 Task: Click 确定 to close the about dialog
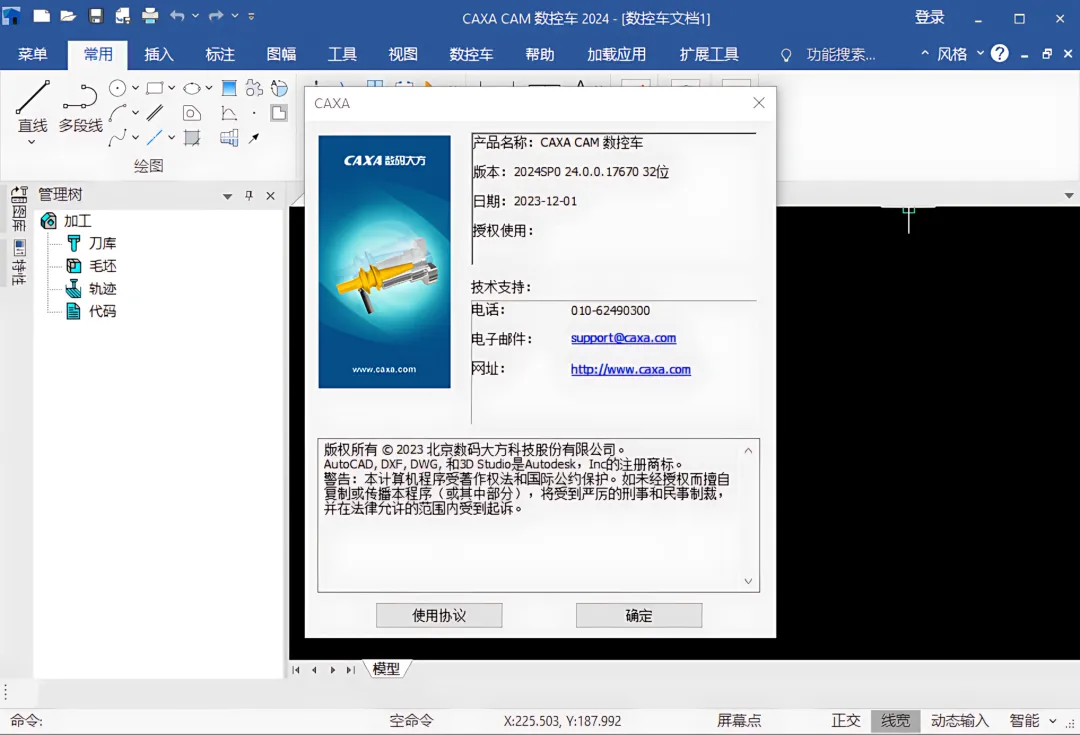(638, 616)
